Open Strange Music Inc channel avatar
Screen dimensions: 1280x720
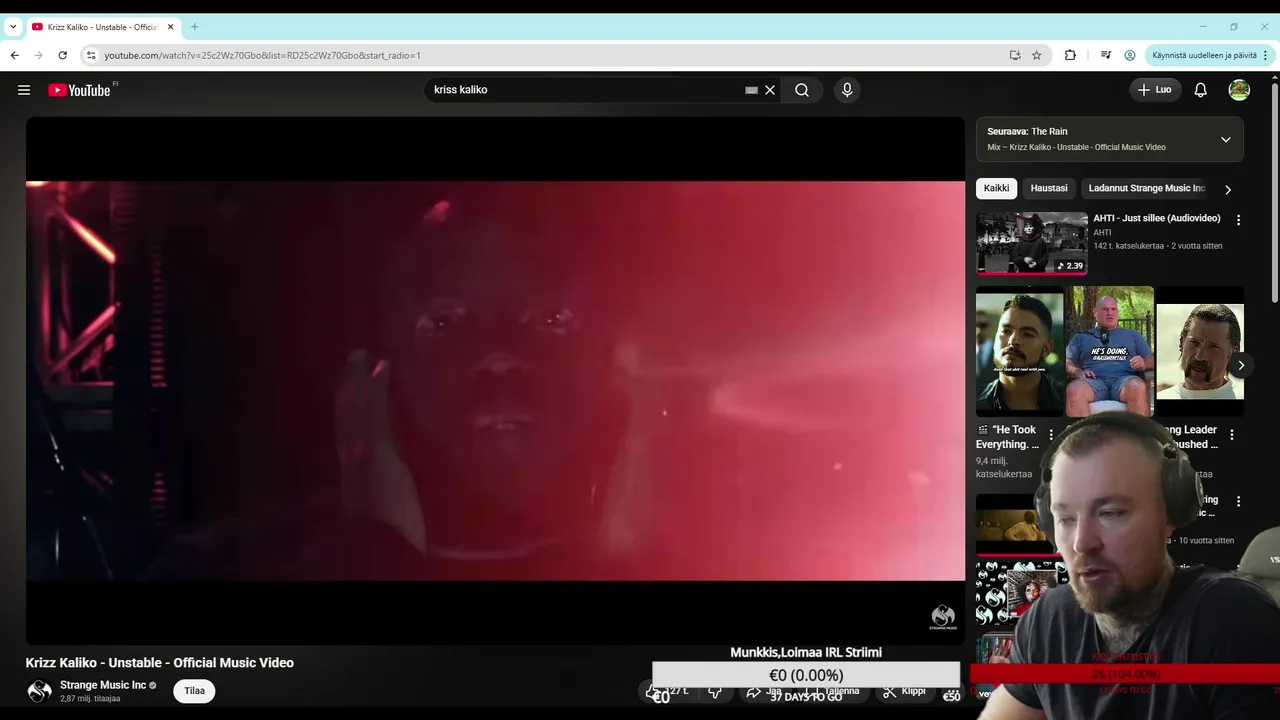click(x=39, y=691)
